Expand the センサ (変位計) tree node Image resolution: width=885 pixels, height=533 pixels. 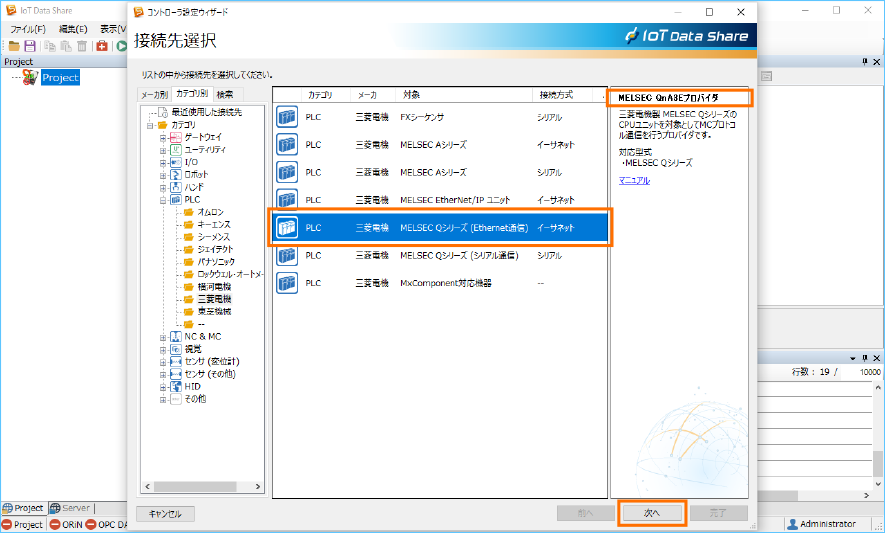pyautogui.click(x=163, y=362)
